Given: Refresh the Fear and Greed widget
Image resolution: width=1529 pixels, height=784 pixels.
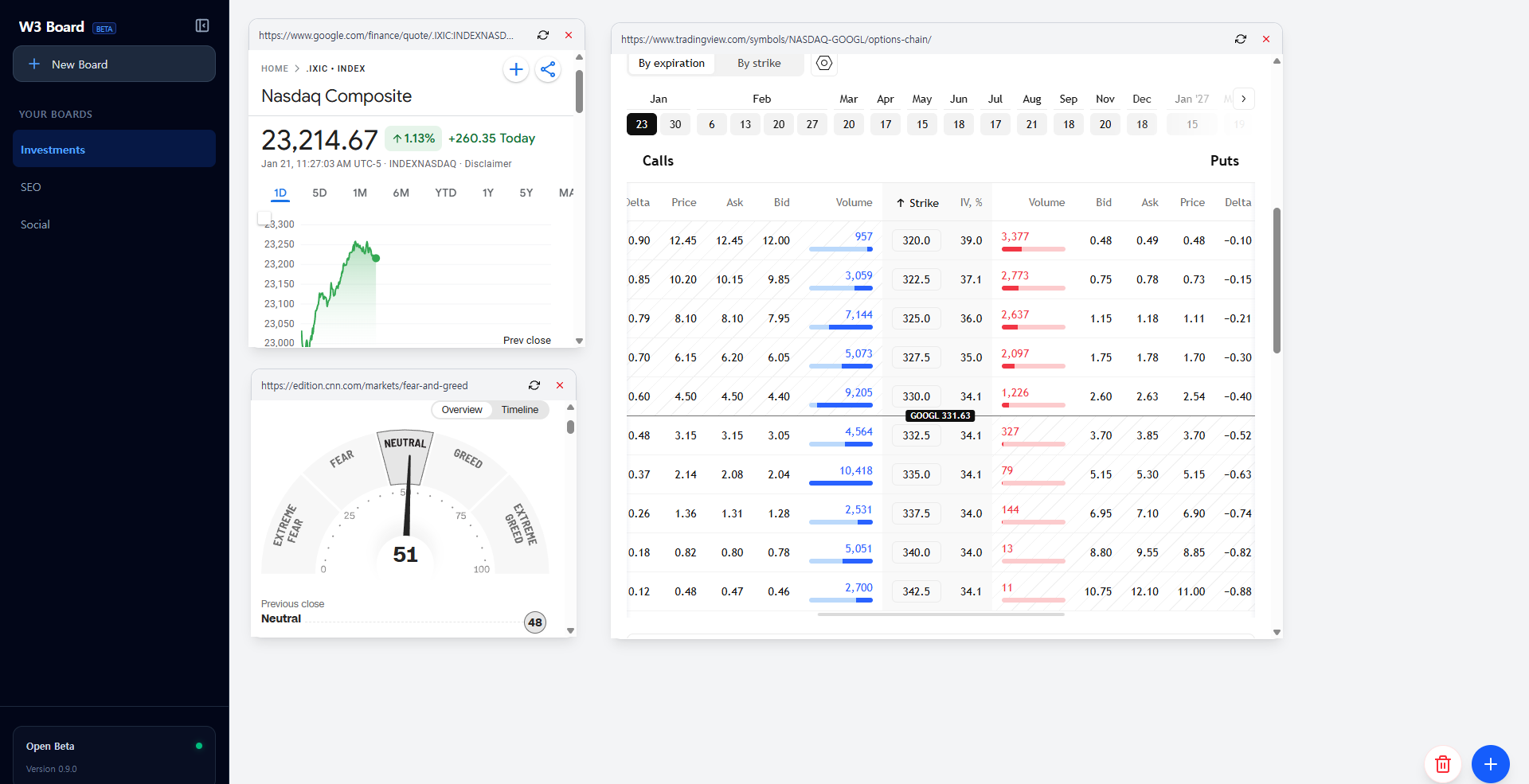Looking at the screenshot, I should [x=534, y=385].
